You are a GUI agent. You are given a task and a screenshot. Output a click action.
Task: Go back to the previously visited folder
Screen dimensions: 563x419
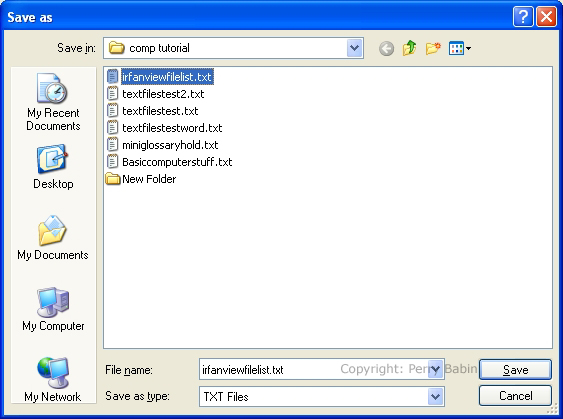coord(386,48)
